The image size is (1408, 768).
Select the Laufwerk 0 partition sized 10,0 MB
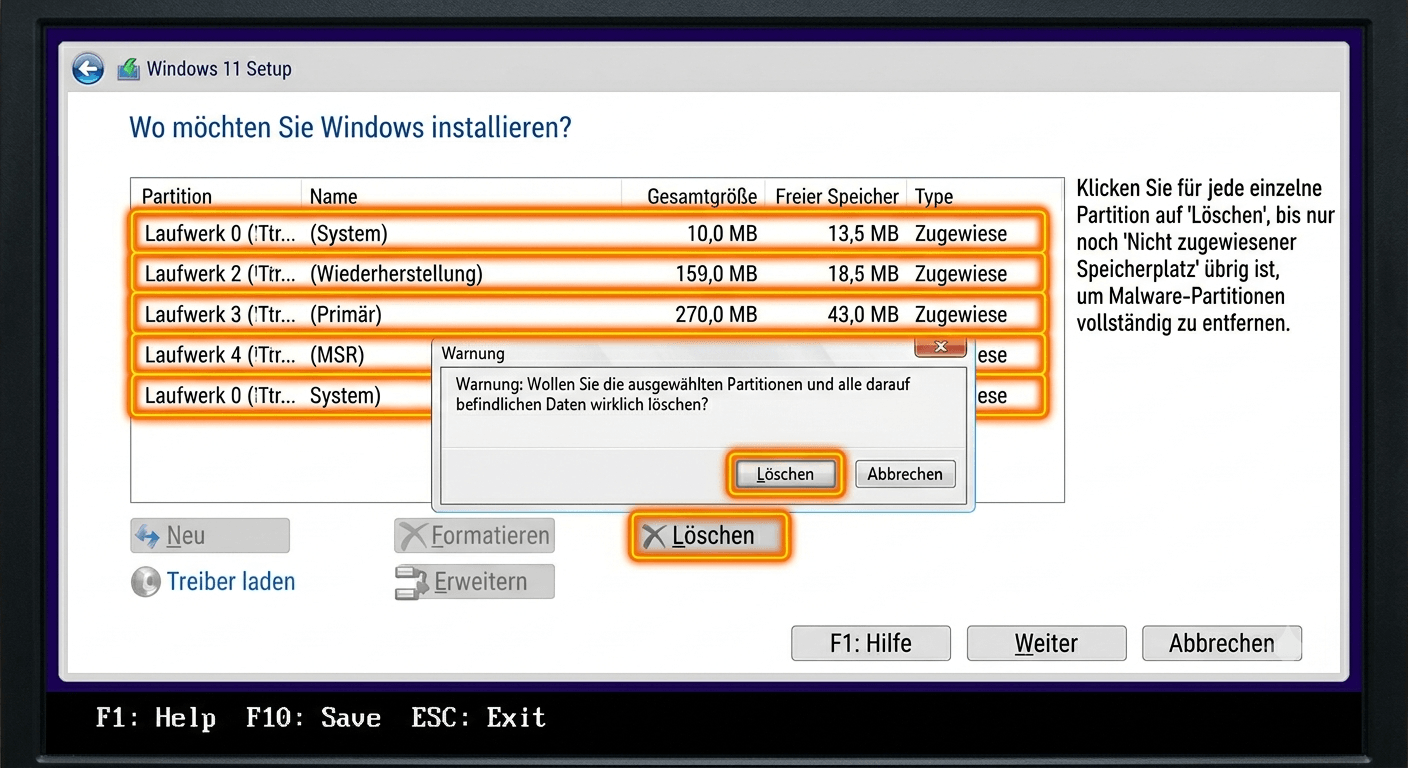[x=589, y=234]
